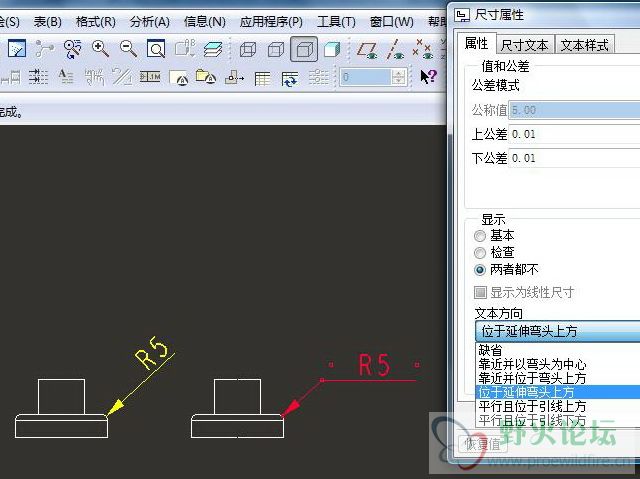Open the Layers stack icon
This screenshot has width=640, height=479.
[213, 49]
